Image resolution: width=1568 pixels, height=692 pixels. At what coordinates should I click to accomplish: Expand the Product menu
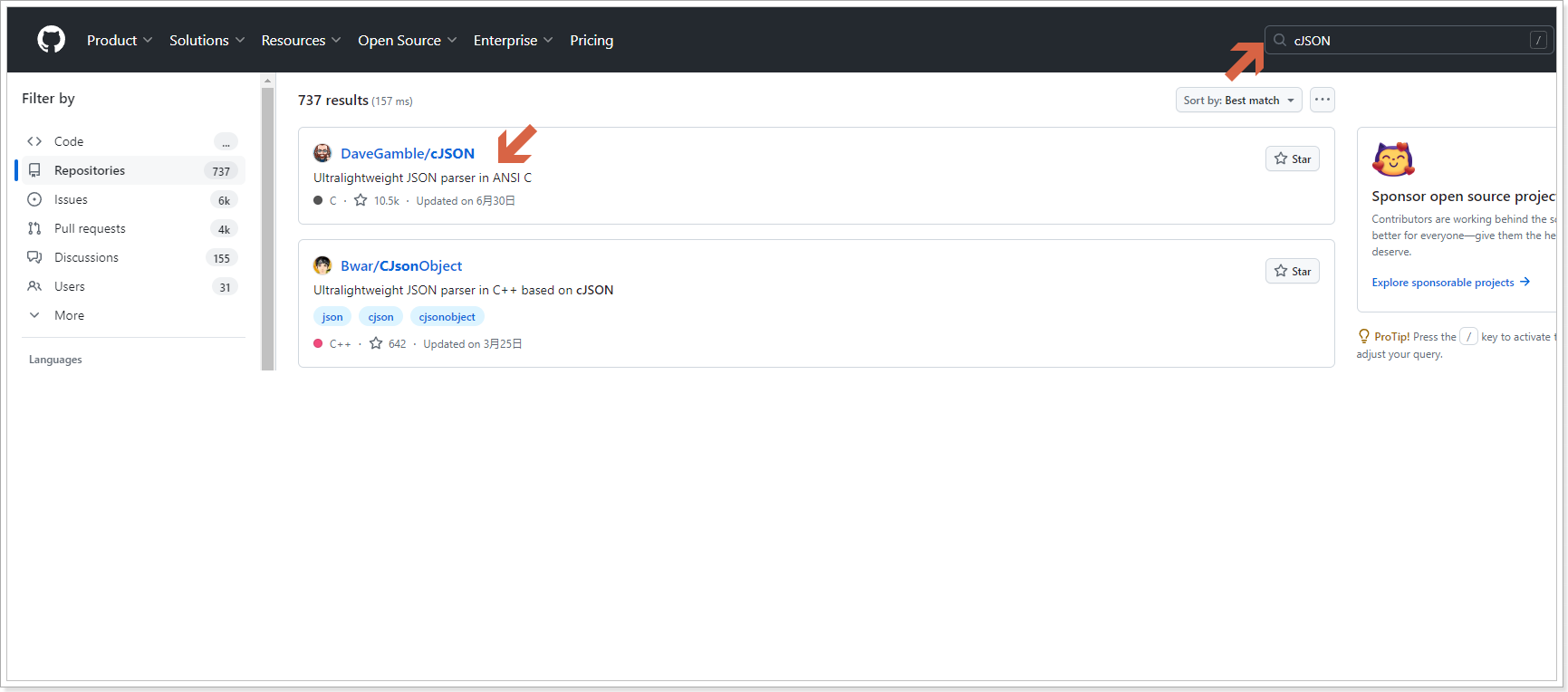pyautogui.click(x=120, y=40)
